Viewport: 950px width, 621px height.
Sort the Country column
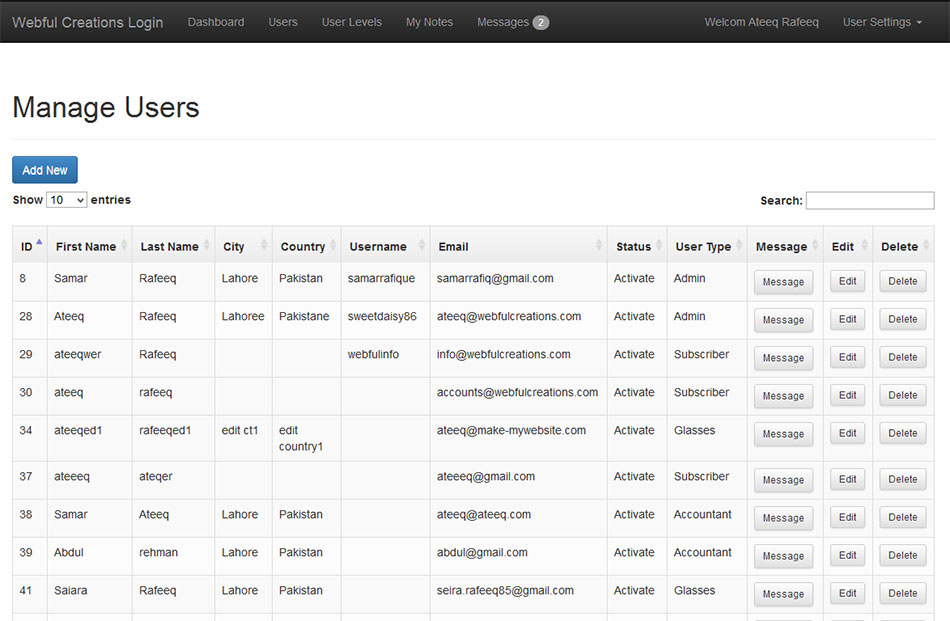coord(302,246)
